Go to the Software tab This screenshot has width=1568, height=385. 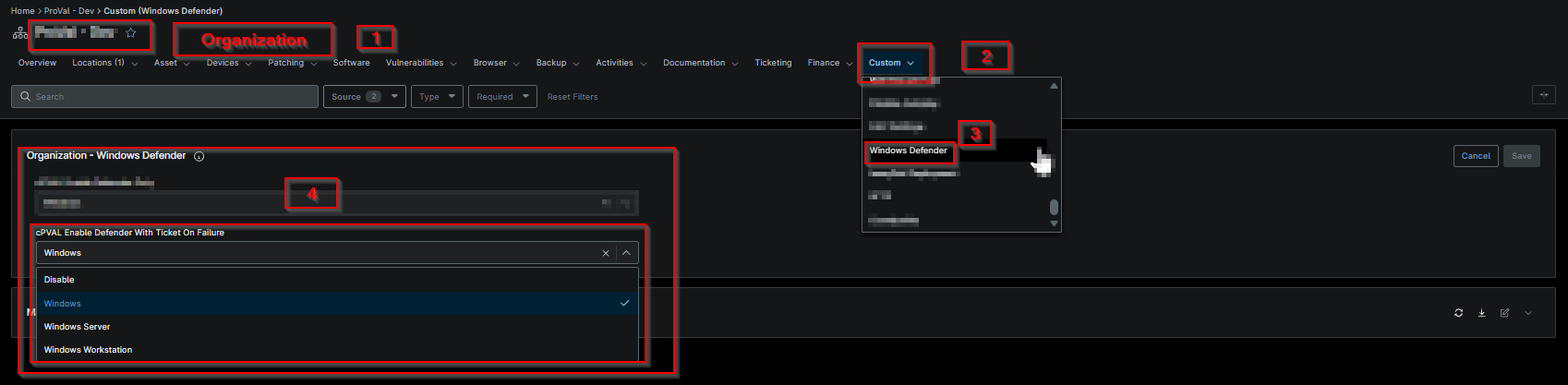point(351,63)
